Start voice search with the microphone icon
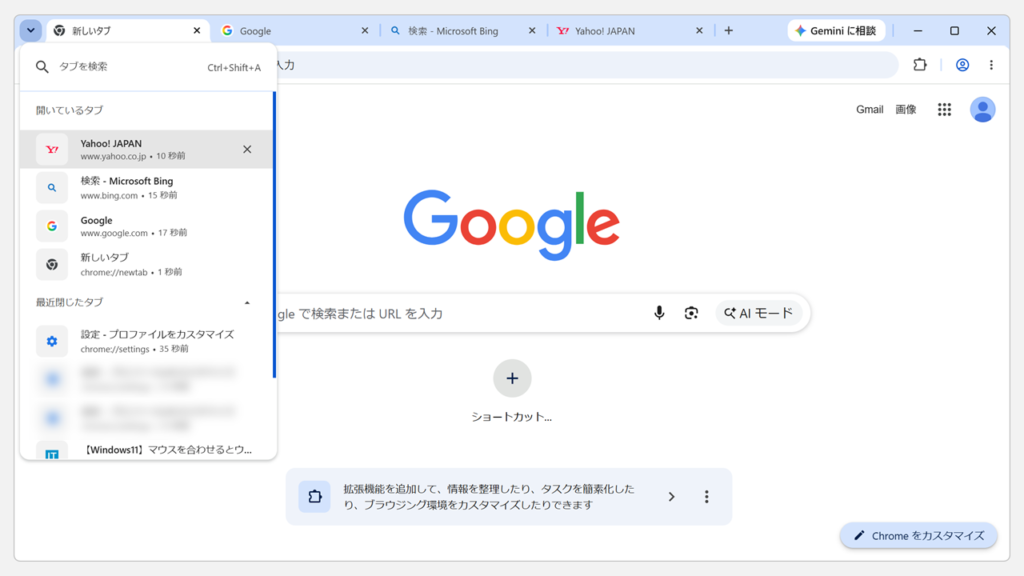 point(659,313)
